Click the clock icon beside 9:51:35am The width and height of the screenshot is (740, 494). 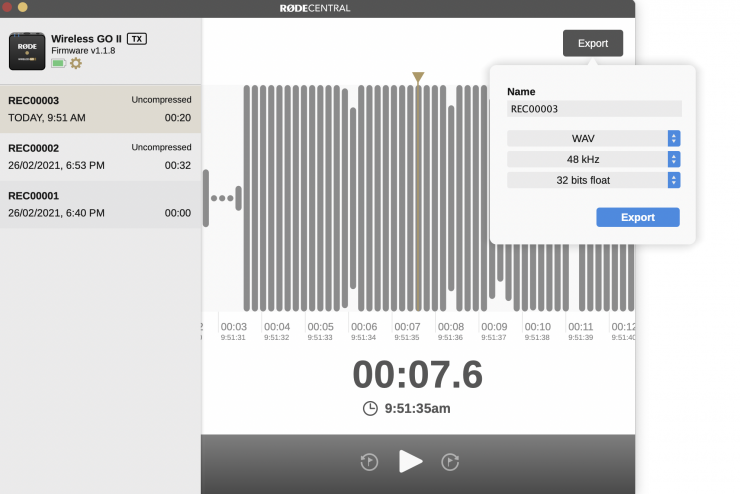pos(370,408)
